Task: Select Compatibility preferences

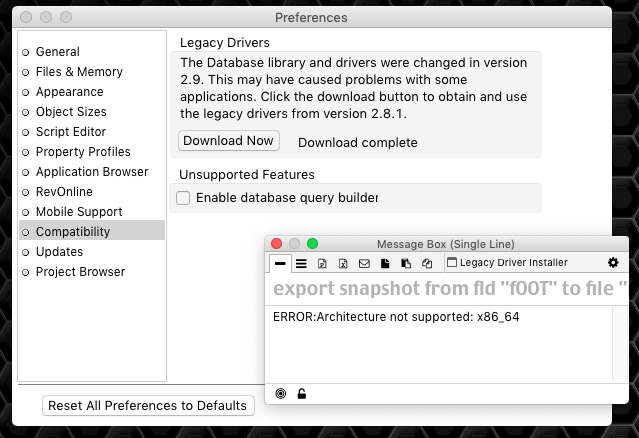Action: [92, 231]
